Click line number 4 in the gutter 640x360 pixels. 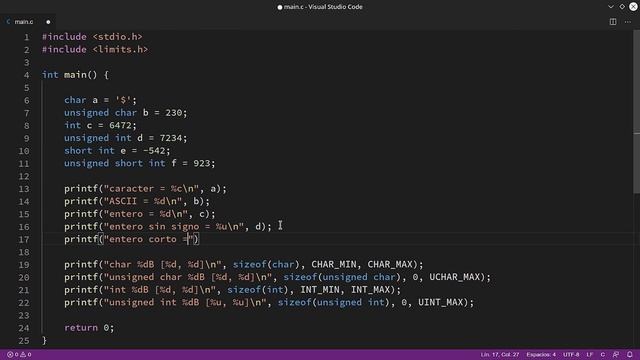tap(27, 75)
